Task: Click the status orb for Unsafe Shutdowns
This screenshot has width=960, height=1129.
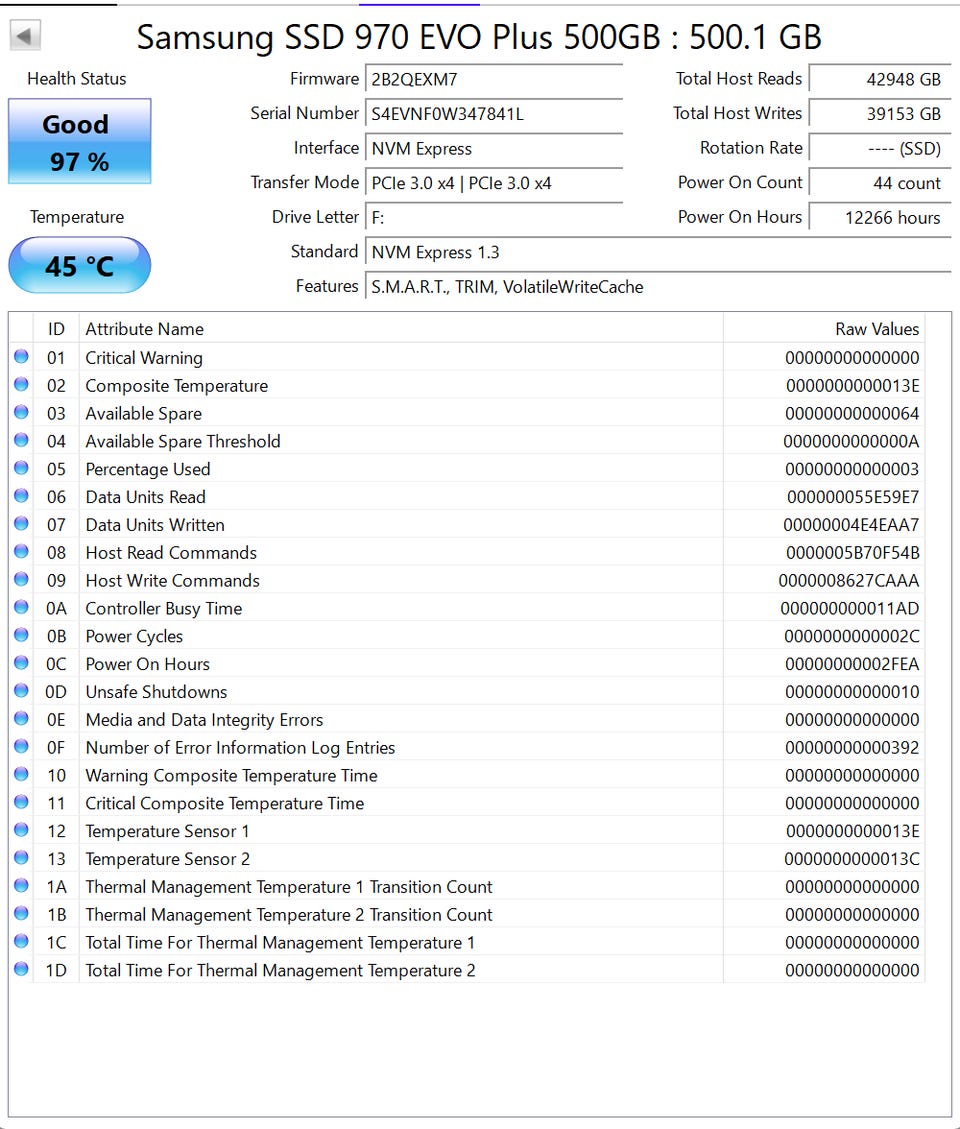Action: (x=22, y=691)
